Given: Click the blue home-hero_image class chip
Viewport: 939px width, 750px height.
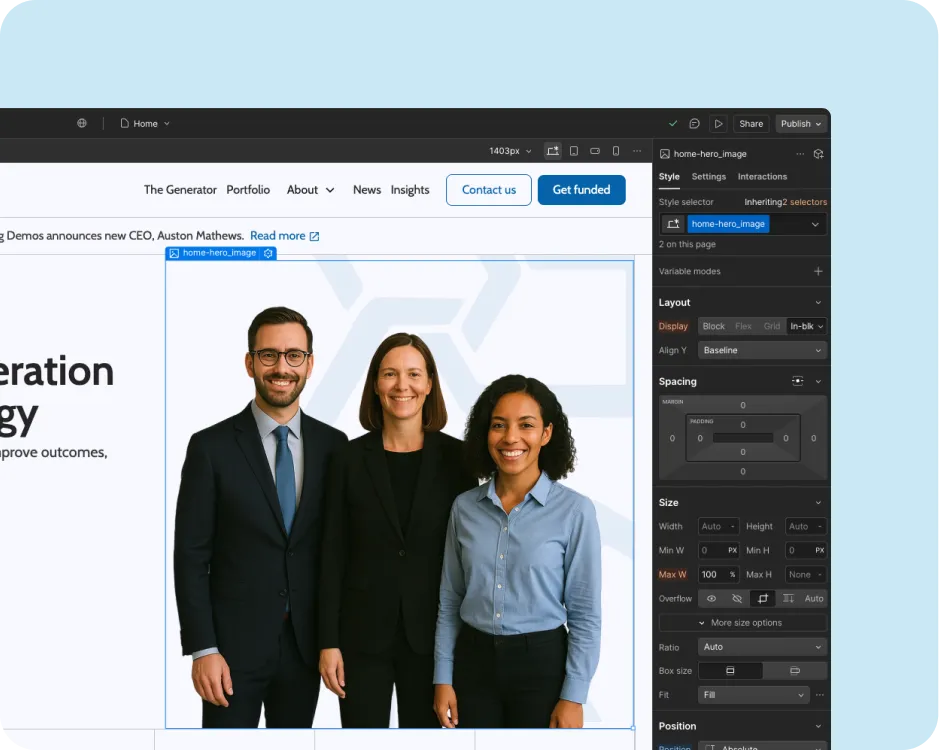Looking at the screenshot, I should pyautogui.click(x=728, y=224).
